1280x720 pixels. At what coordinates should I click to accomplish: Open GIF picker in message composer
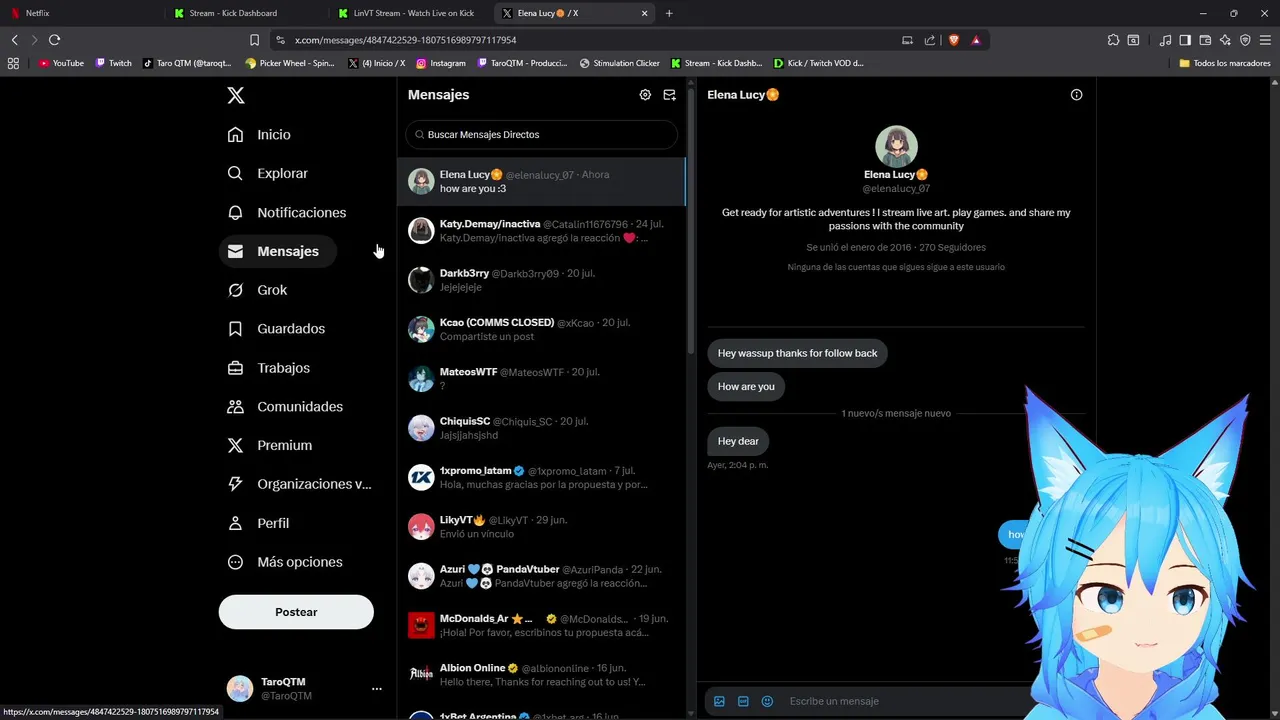tap(743, 701)
